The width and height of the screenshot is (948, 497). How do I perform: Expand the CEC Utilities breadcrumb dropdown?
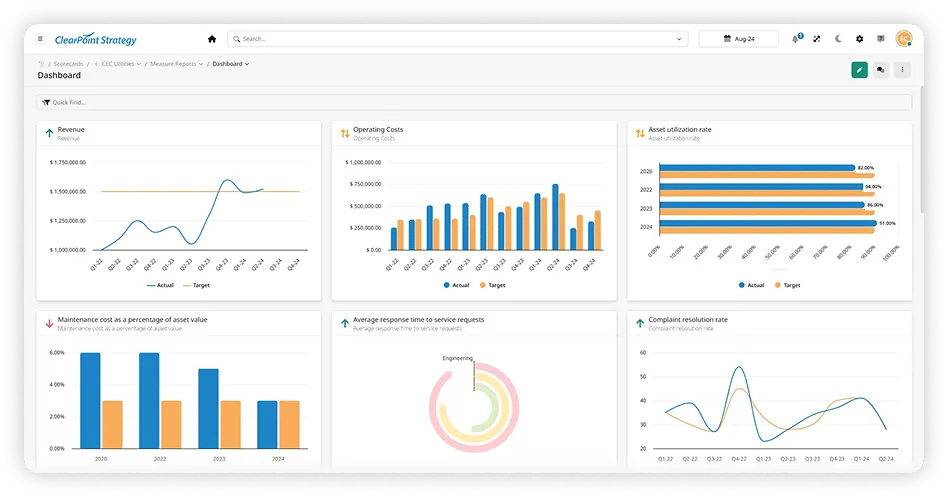point(138,64)
